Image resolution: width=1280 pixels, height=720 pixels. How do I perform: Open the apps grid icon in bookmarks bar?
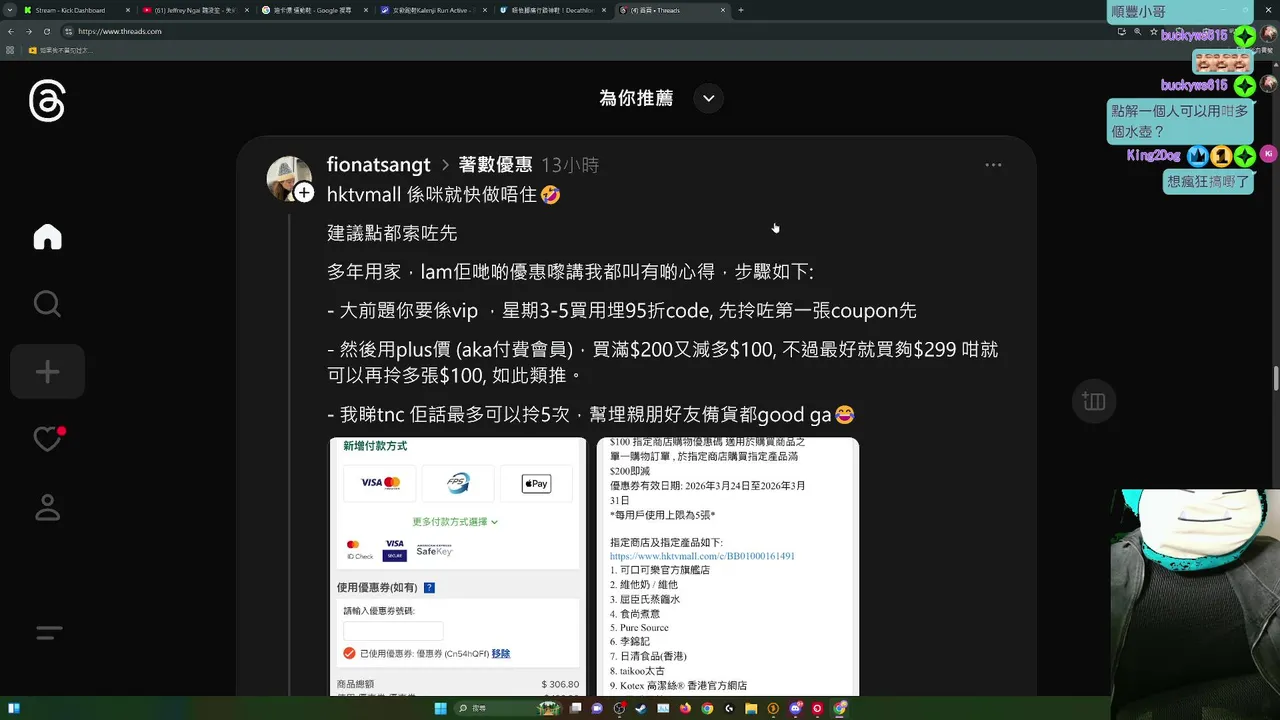coord(10,50)
